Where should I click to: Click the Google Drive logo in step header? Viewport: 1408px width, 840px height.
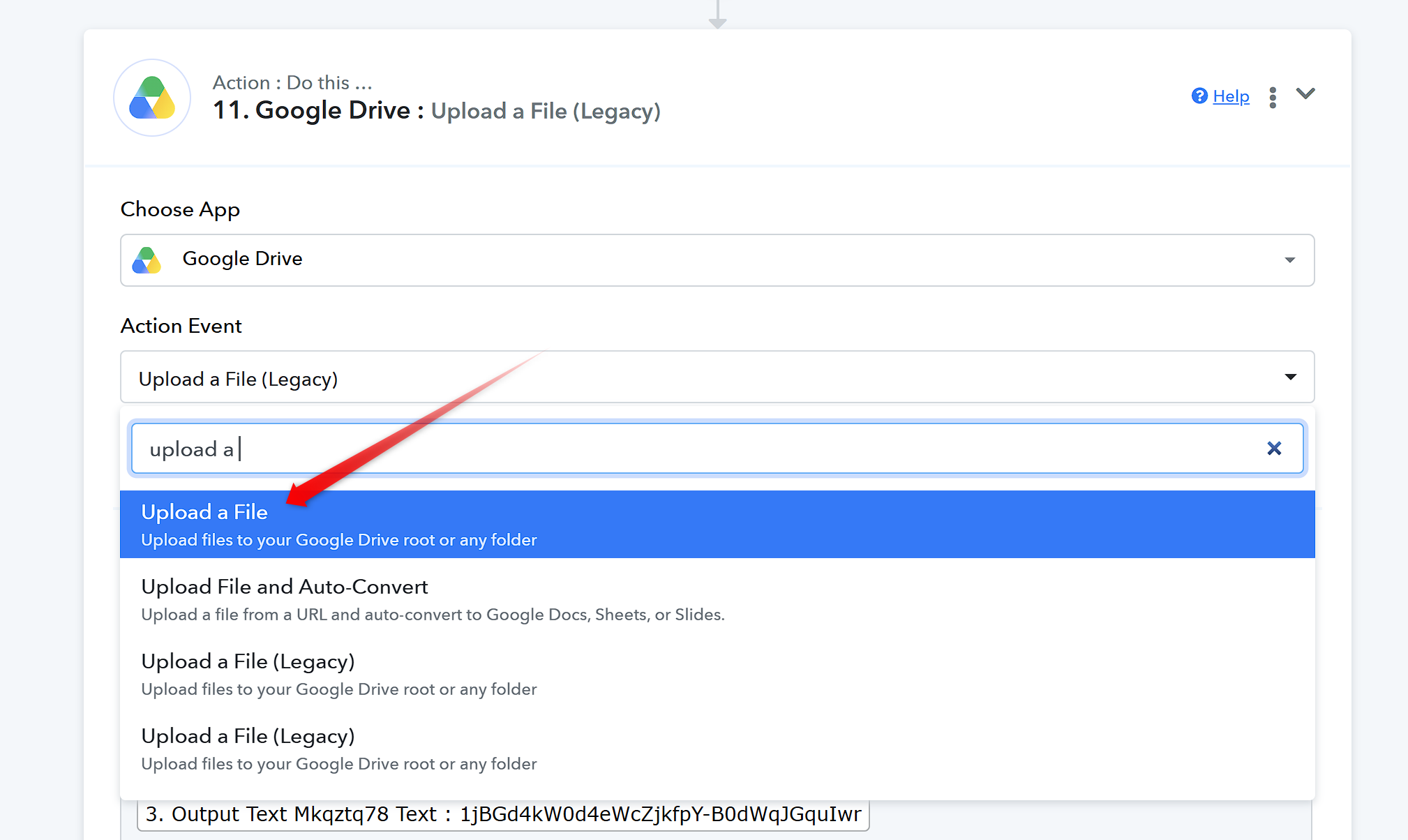(152, 98)
